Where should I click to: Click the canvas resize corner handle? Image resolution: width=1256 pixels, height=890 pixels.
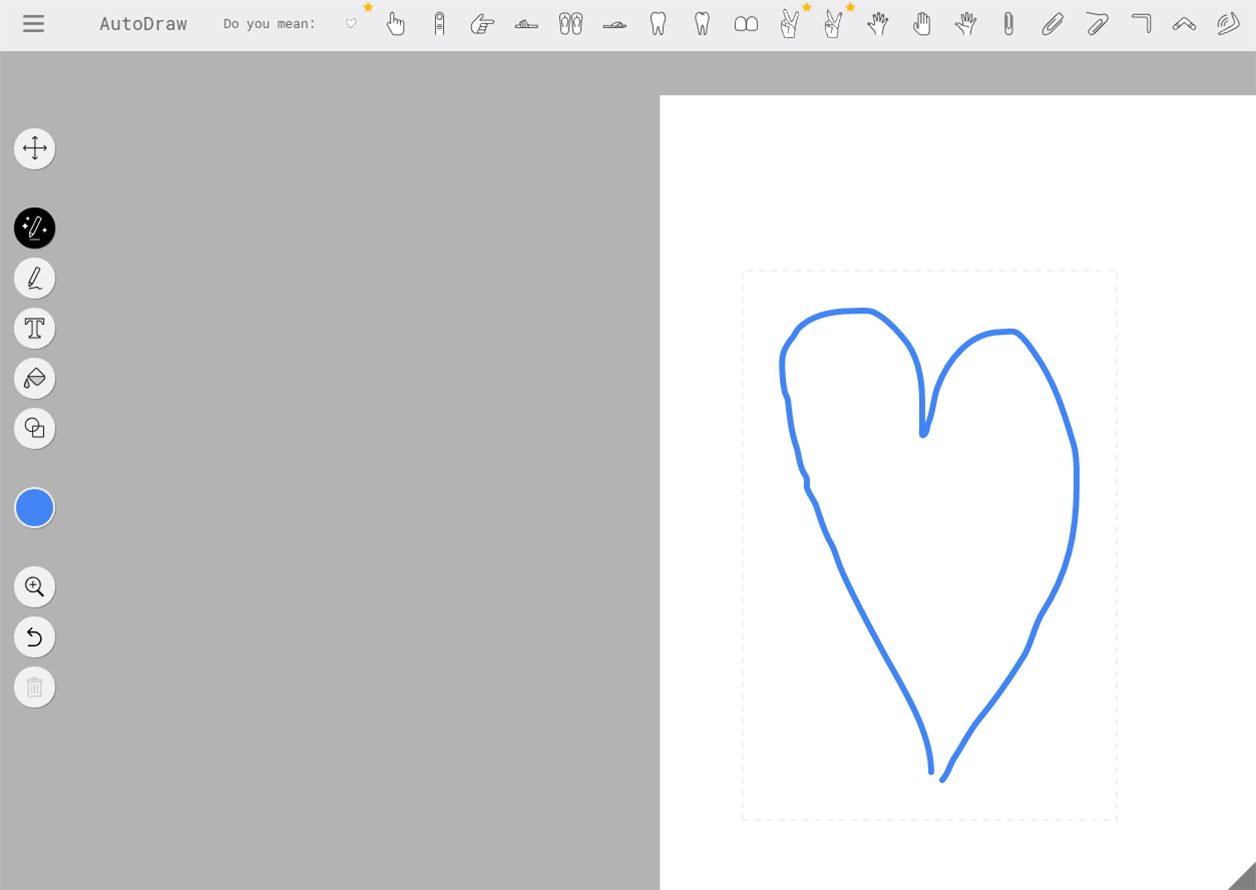point(1242,876)
